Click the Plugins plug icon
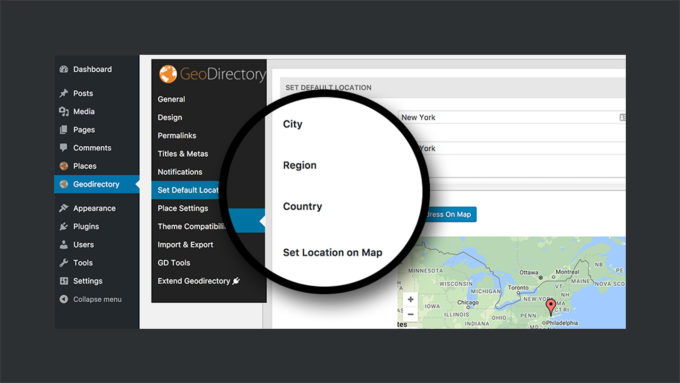Screen dimensions: 680x383 click(x=64, y=226)
